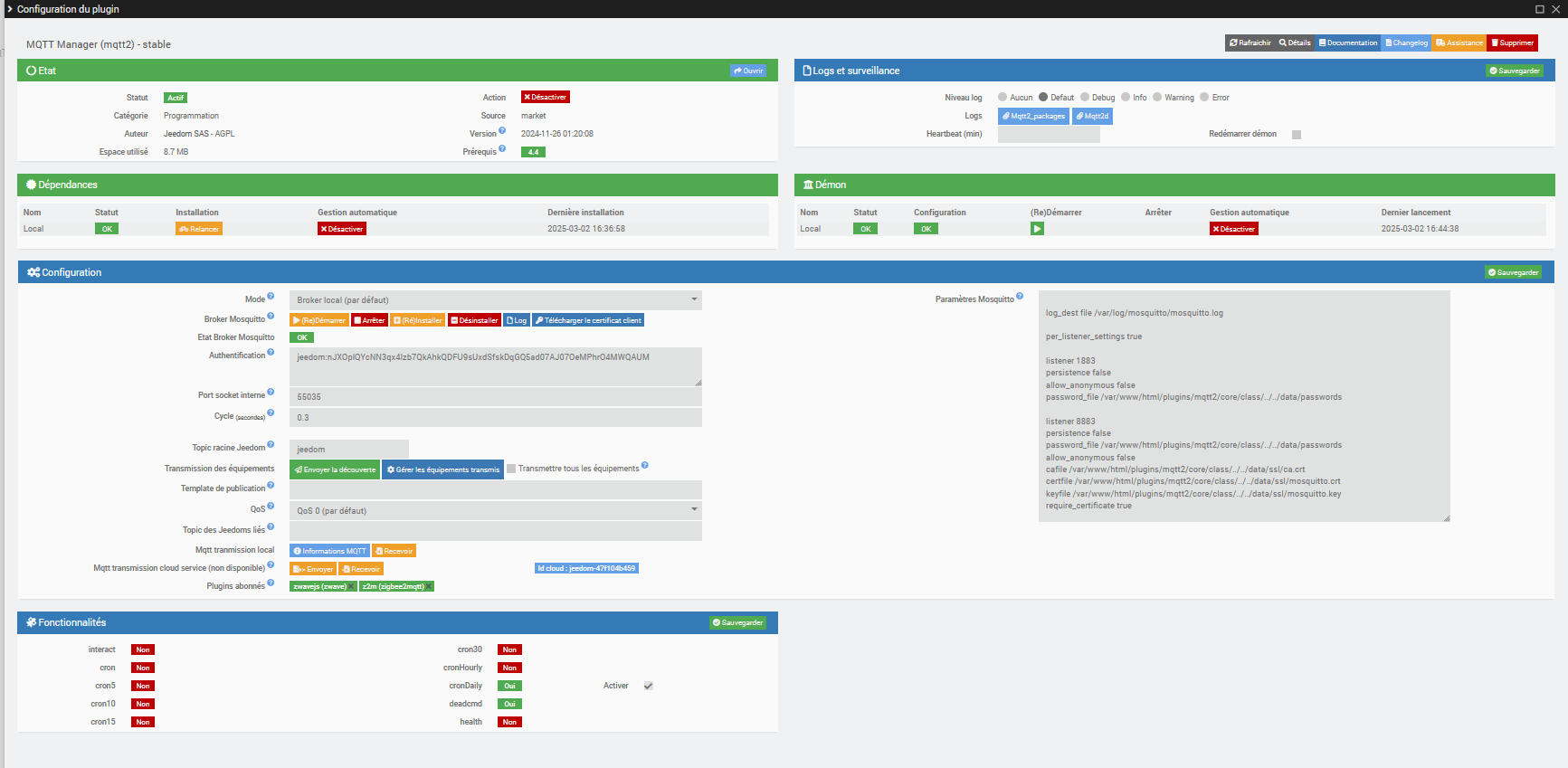The image size is (1568, 768).
Task: Open the Mqtt2d log
Action: click(x=1092, y=116)
